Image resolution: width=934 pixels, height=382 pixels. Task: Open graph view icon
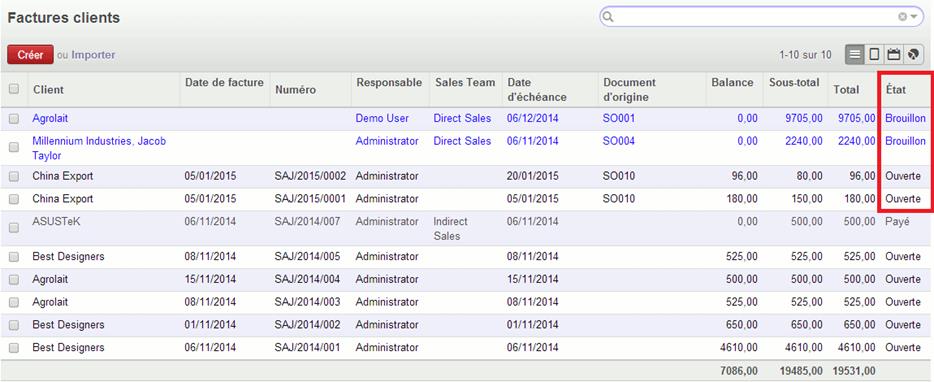913,55
